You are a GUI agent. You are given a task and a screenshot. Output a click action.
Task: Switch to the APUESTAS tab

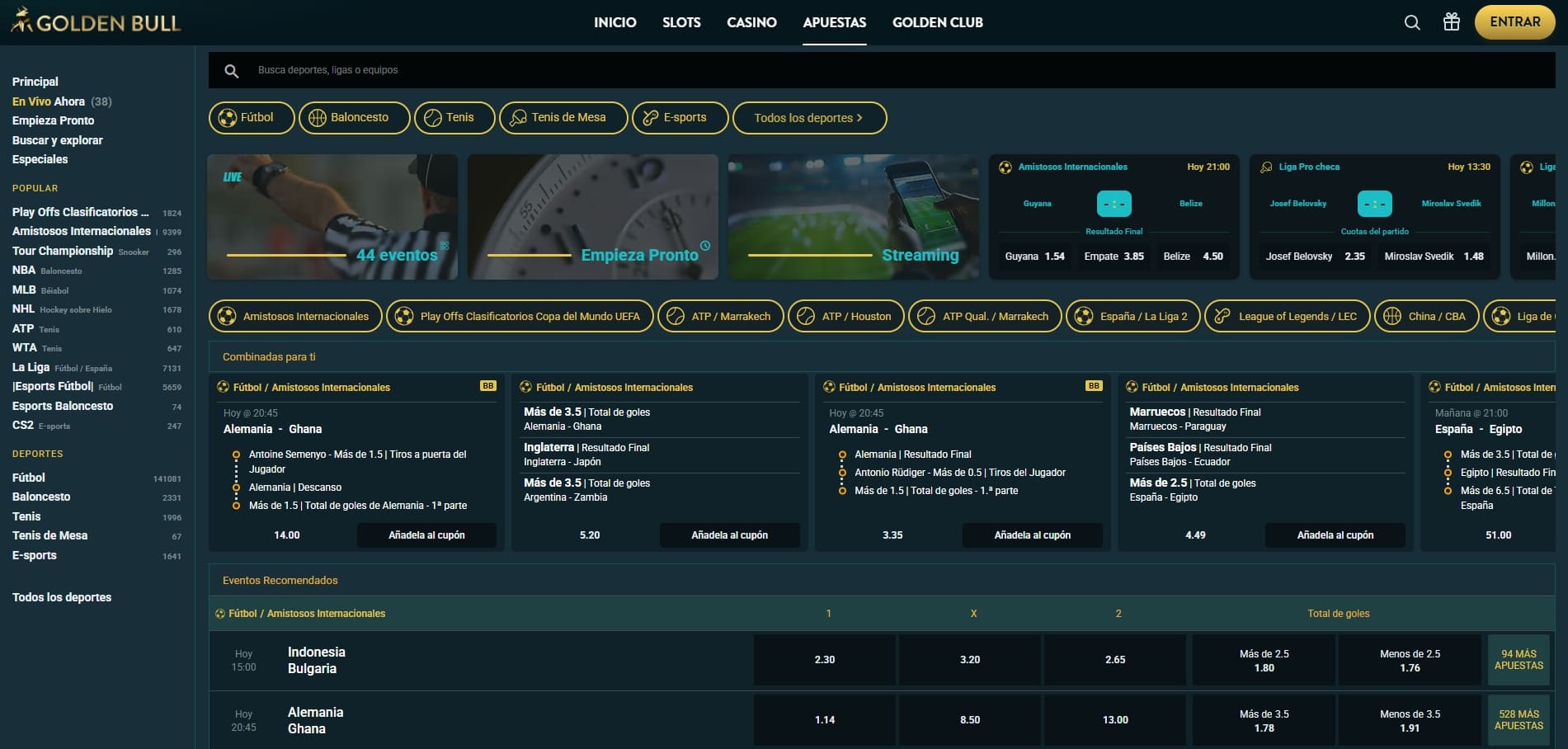click(x=834, y=22)
